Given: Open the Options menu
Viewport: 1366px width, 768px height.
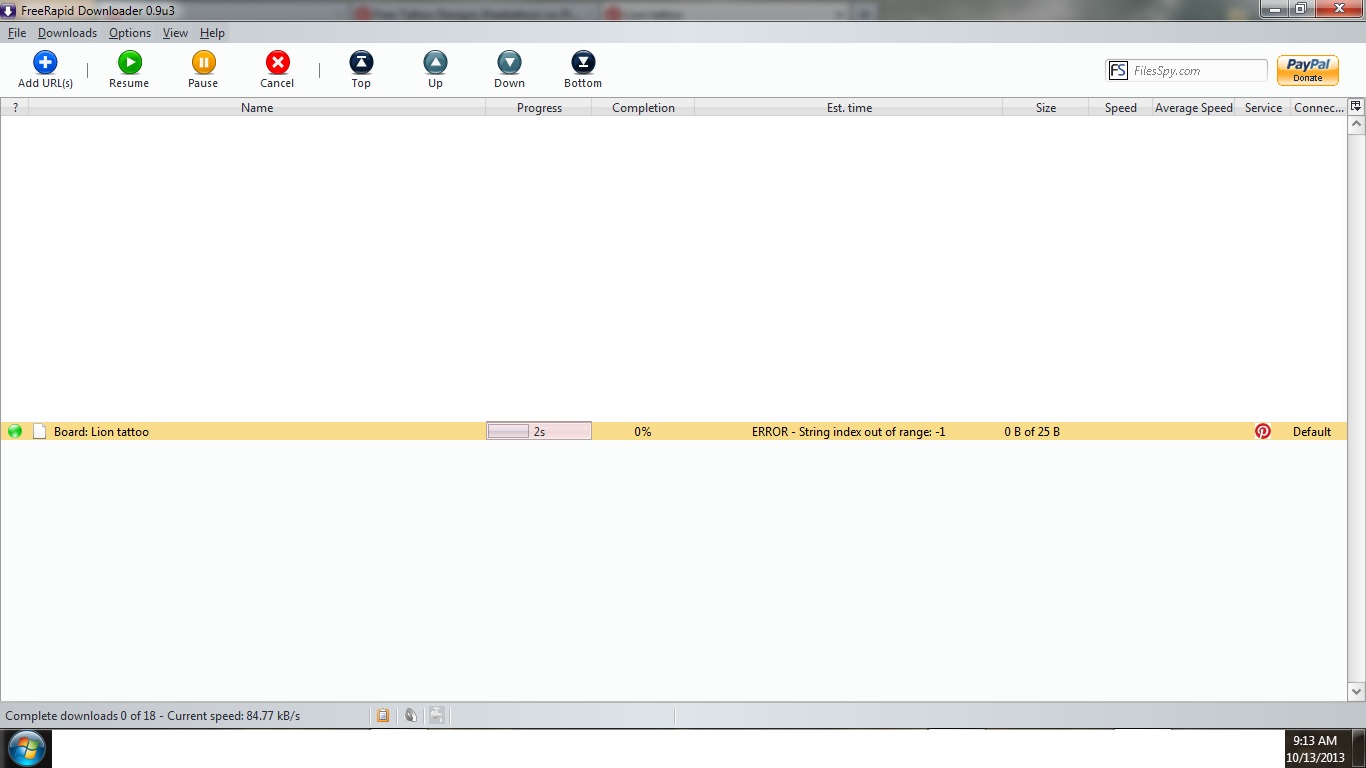Looking at the screenshot, I should (x=130, y=33).
